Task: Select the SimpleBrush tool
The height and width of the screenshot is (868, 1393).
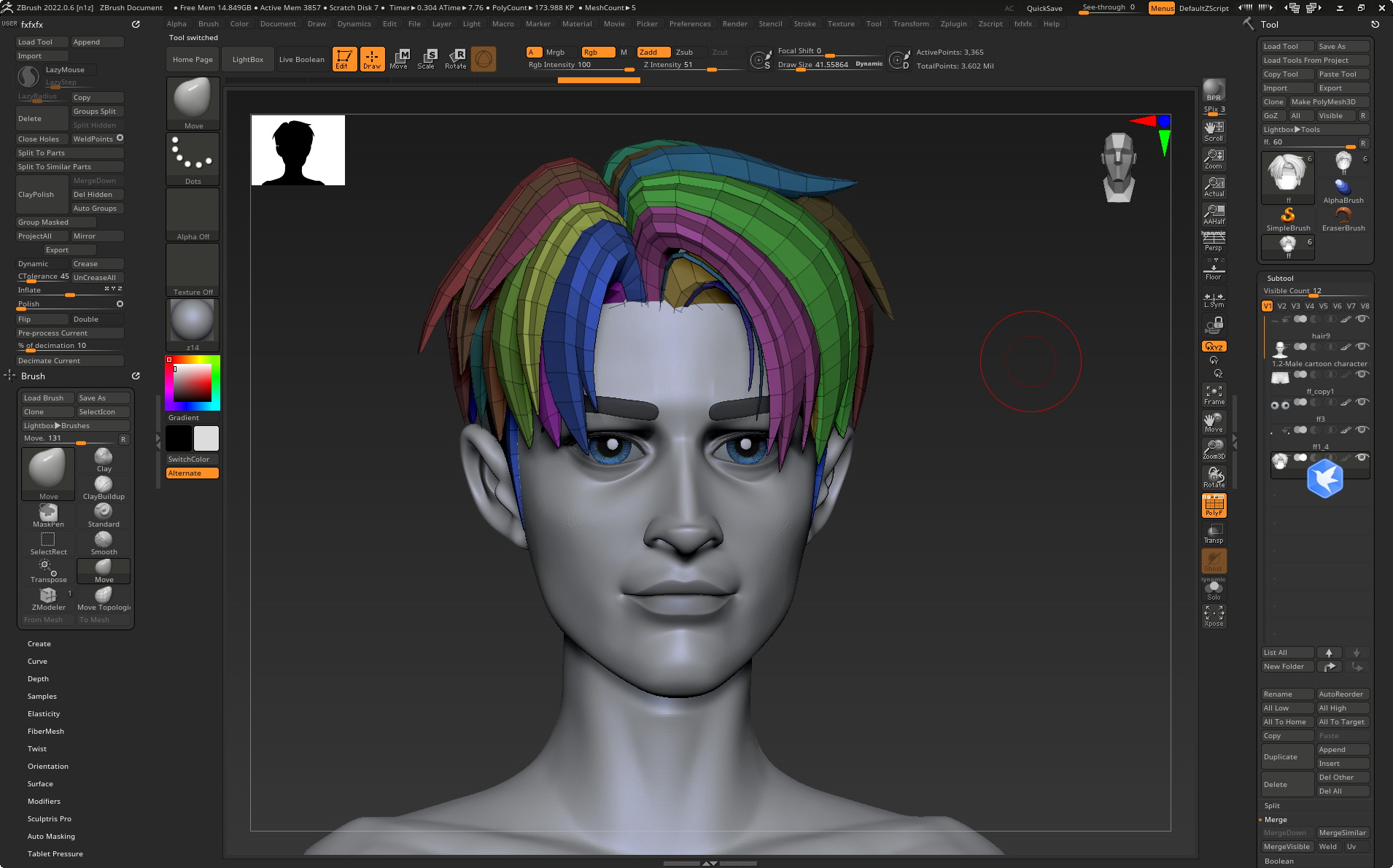Action: 1288,220
